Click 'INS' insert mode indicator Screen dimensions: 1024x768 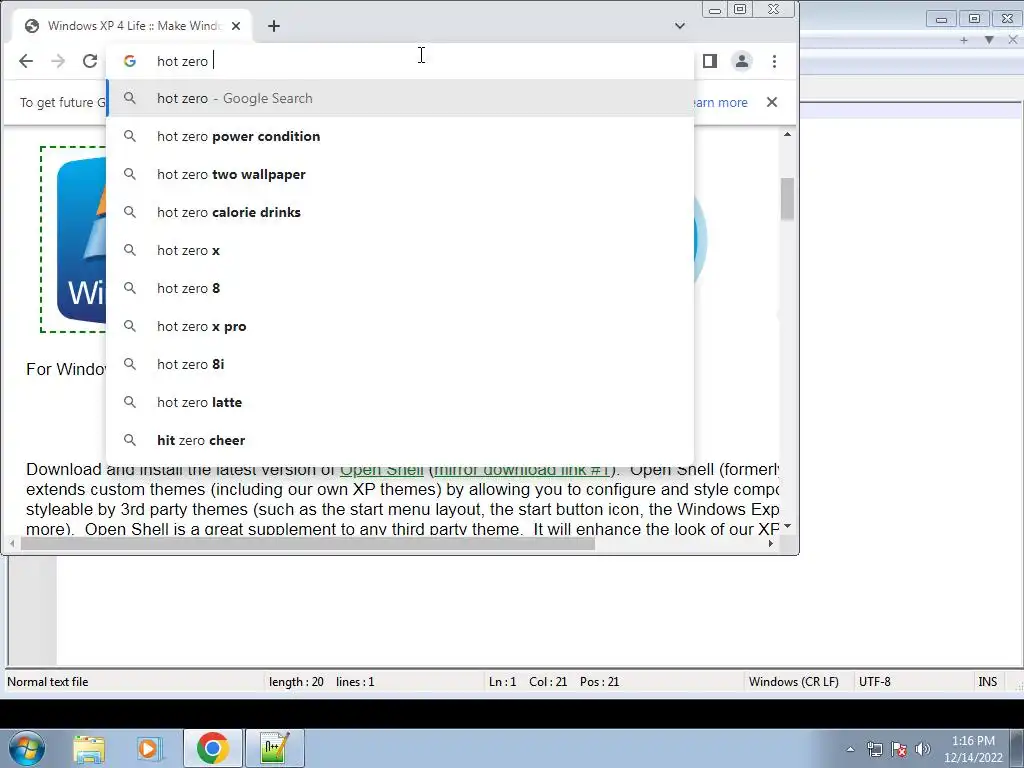(x=987, y=682)
